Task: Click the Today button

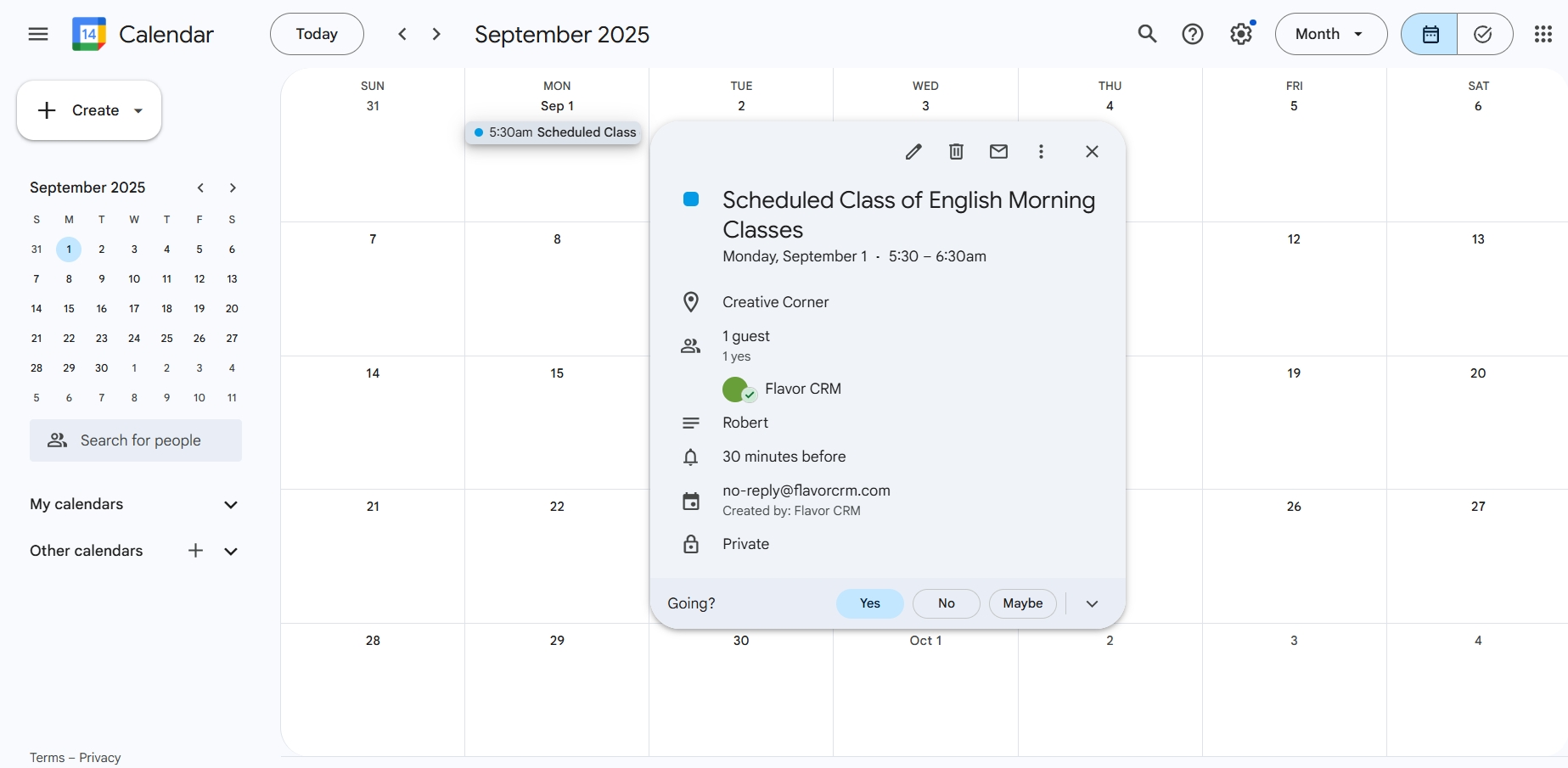Action: click(x=317, y=34)
